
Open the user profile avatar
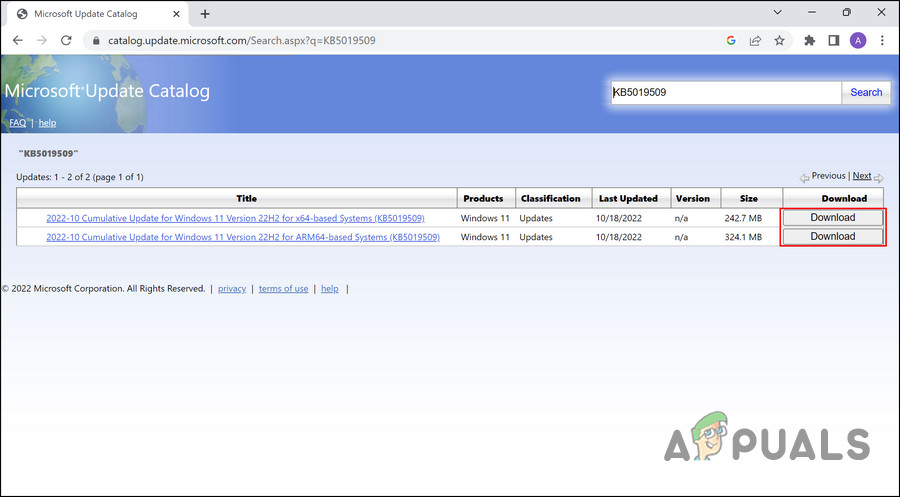click(858, 41)
